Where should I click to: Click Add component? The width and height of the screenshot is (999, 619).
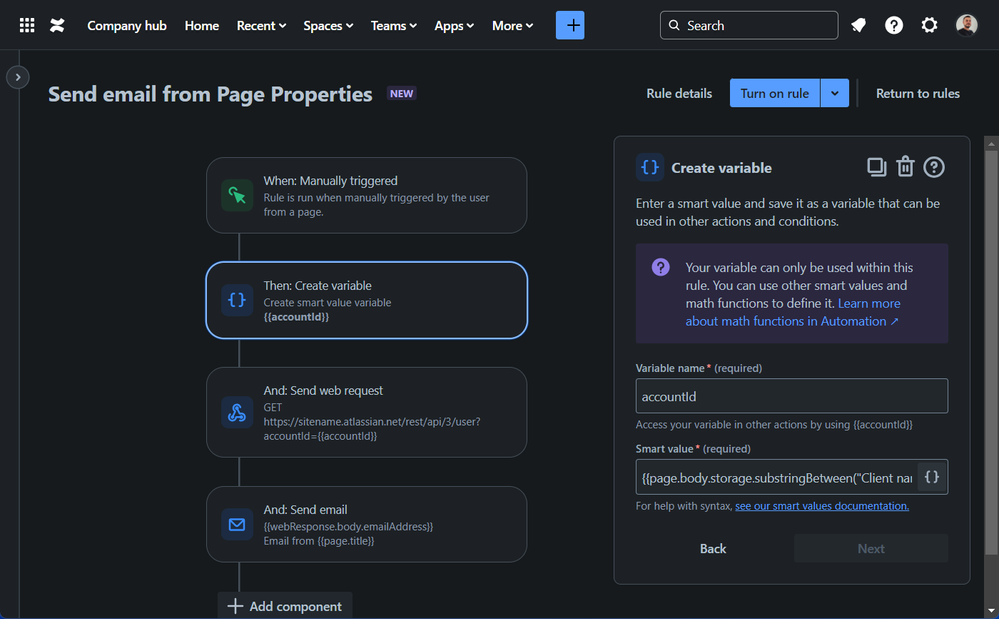[285, 606]
